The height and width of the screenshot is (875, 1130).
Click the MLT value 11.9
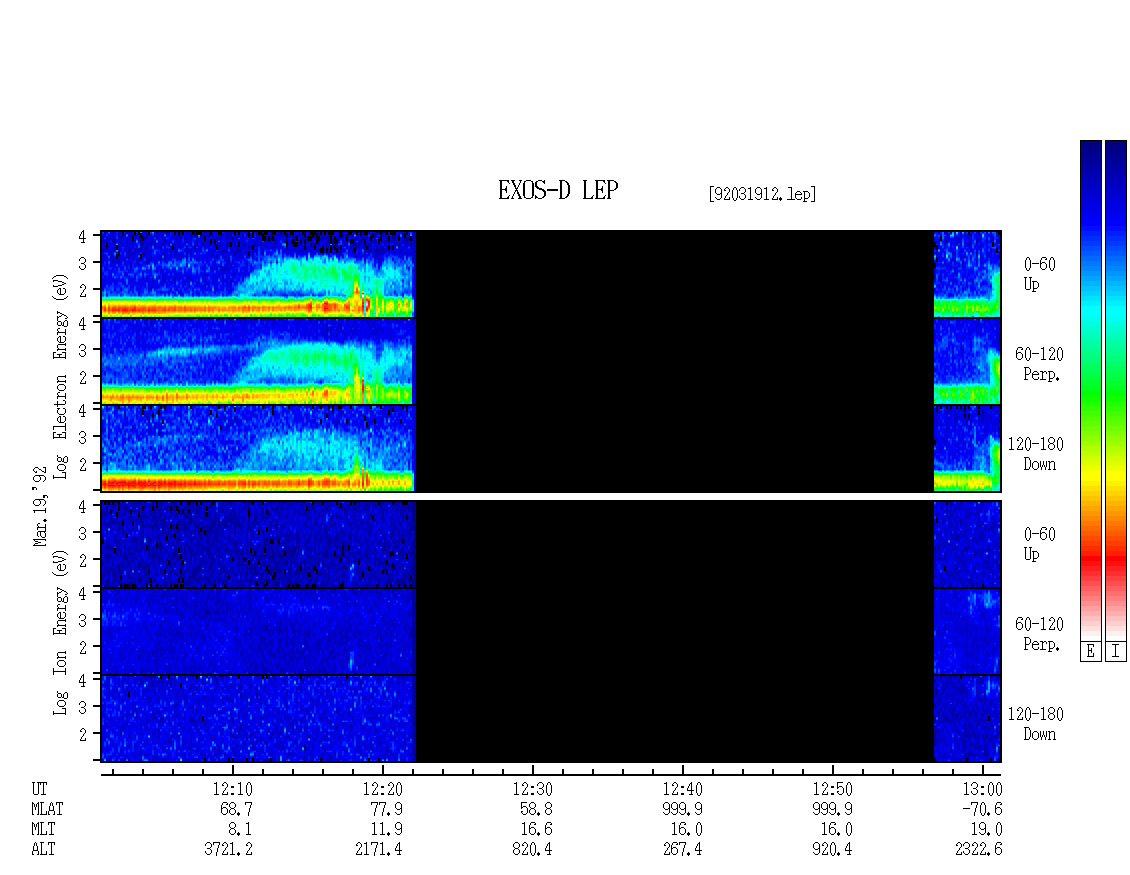pyautogui.click(x=386, y=830)
